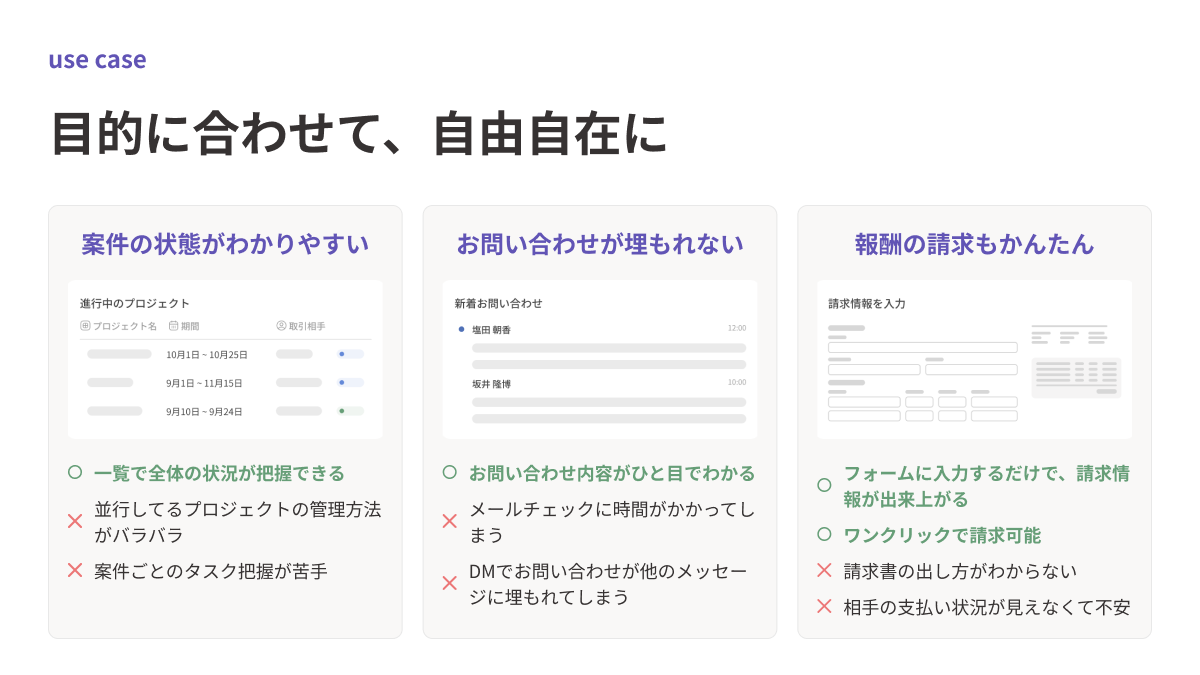The width and height of the screenshot is (1200, 675).
Task: Click the green circle beside ワンクリックで請求可能
Action: click(x=824, y=535)
